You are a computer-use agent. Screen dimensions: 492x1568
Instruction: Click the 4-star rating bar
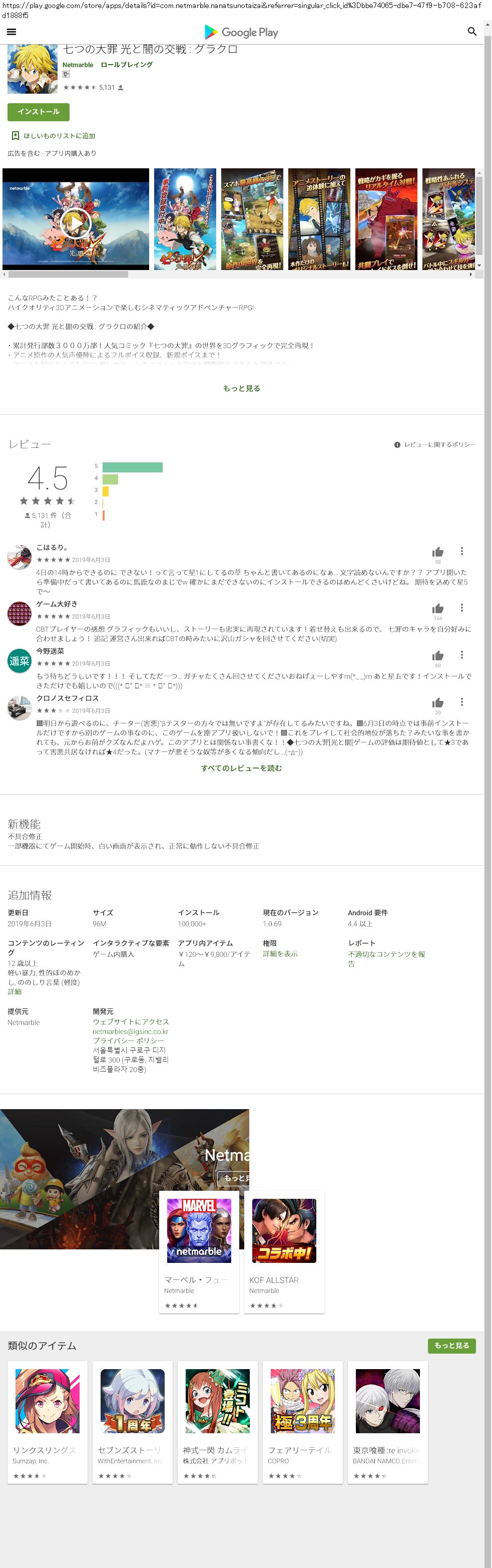pos(110,479)
